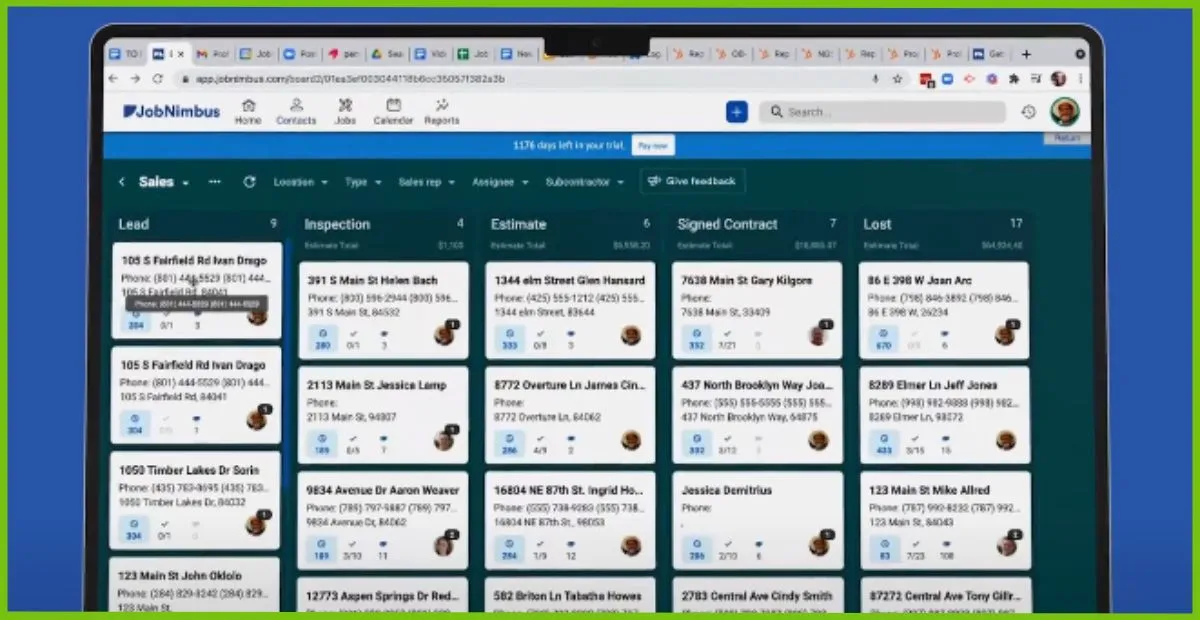Screen dimensions: 1200x620
Task: Open the user profile avatar menu
Action: 1065,112
